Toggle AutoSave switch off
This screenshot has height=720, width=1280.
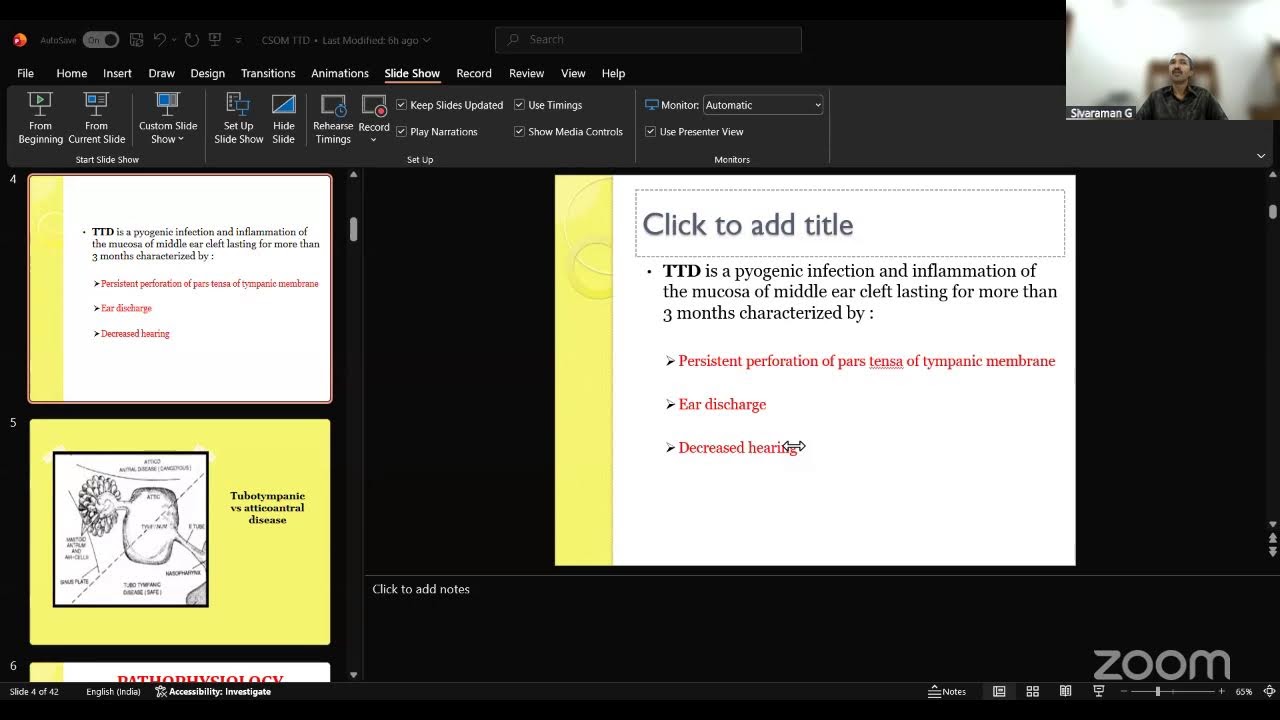pos(101,40)
